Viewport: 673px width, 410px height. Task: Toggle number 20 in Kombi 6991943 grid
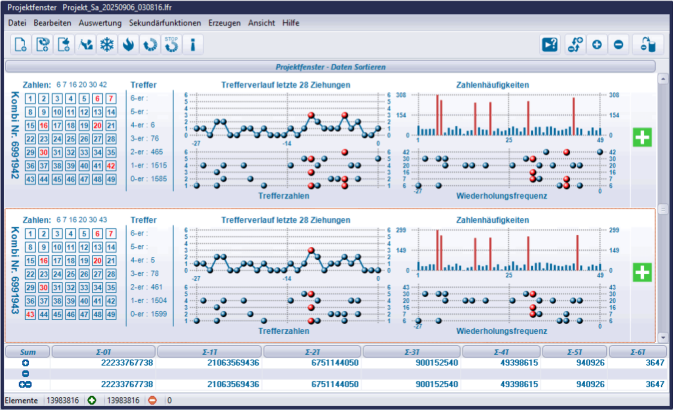(x=97, y=261)
